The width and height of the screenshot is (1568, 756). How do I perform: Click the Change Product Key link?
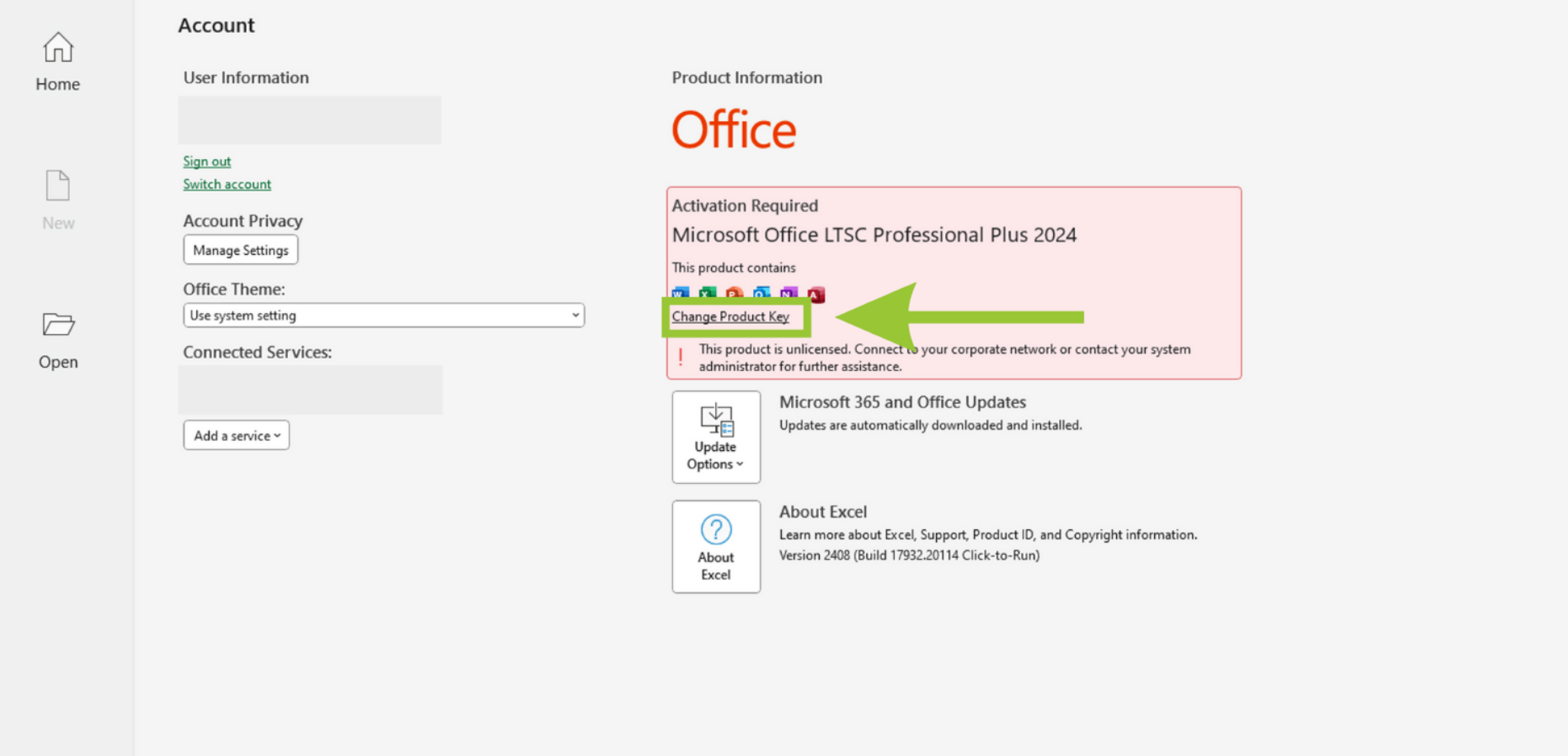tap(730, 317)
